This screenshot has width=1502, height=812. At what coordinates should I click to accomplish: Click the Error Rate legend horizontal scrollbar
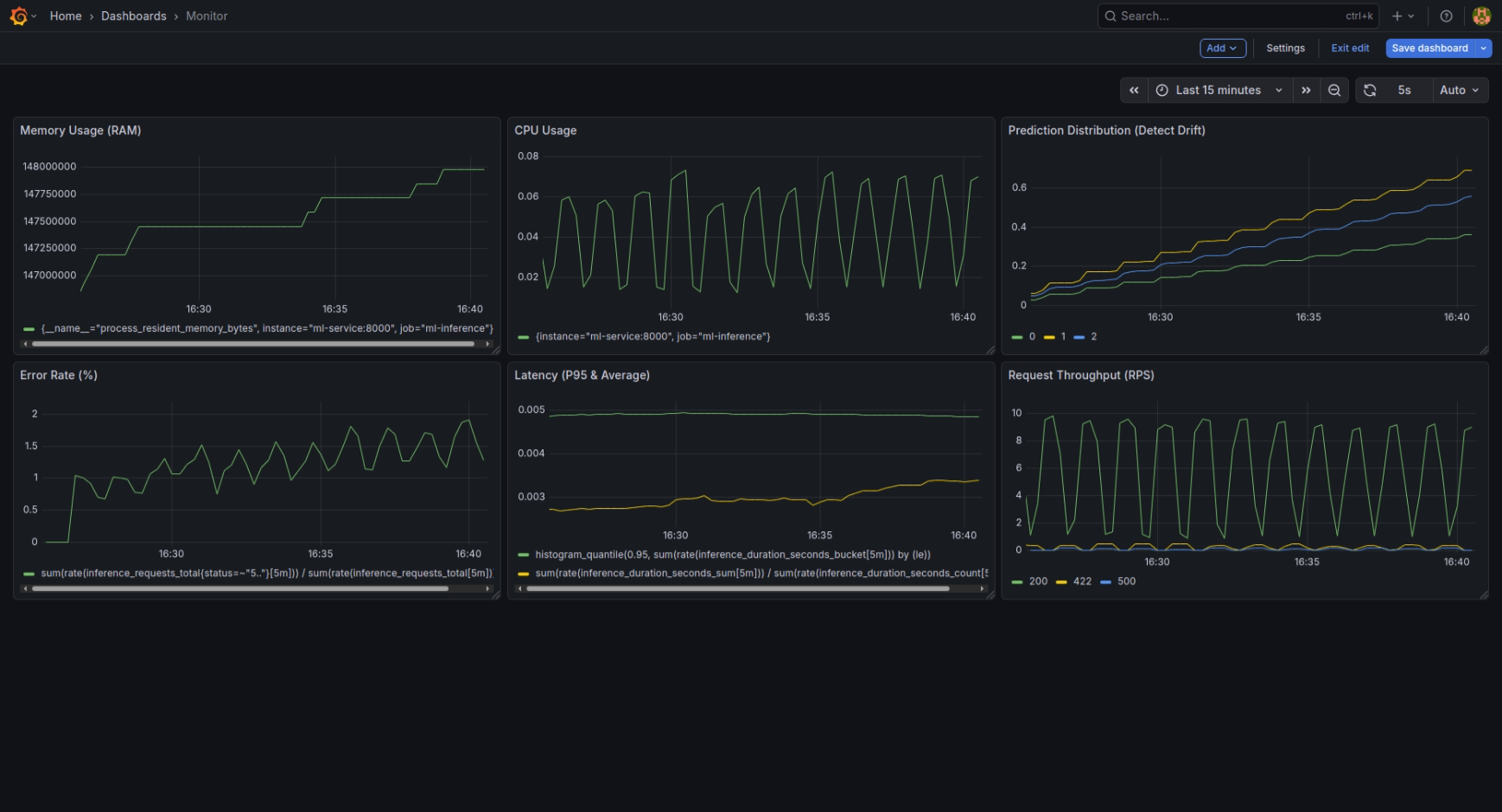point(240,589)
